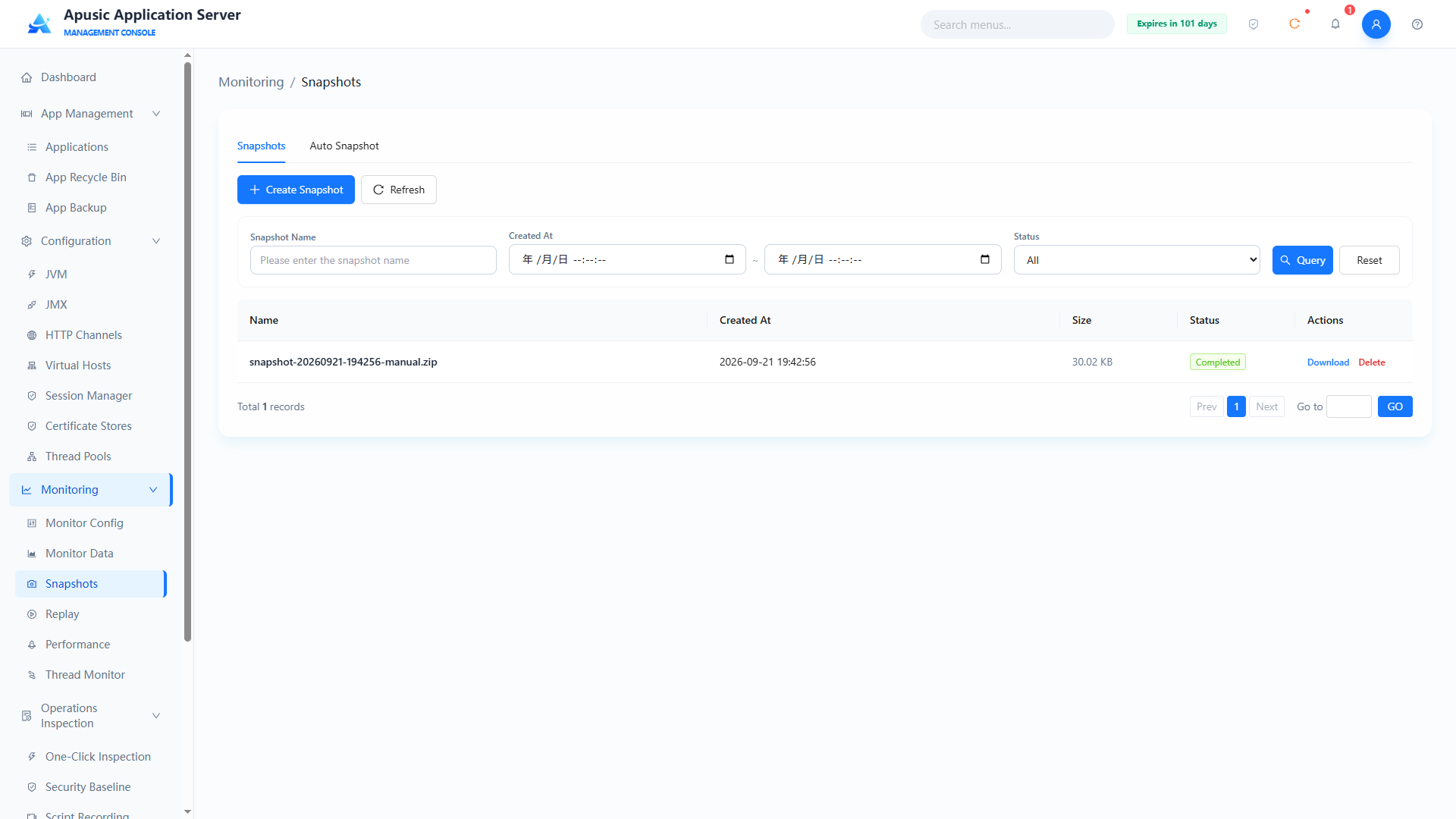Collapse the Configuration section
The width and height of the screenshot is (1456, 819).
click(156, 241)
